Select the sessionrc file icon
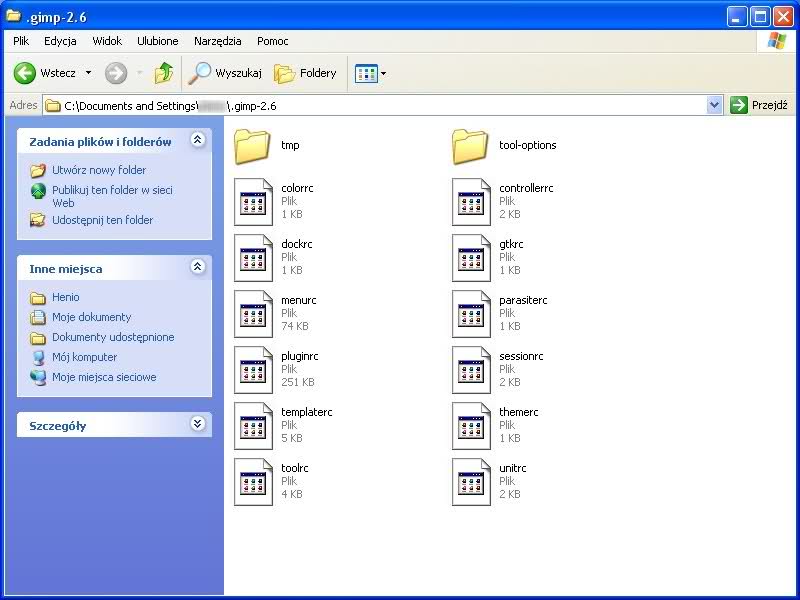Image resolution: width=800 pixels, height=600 pixels. (x=470, y=370)
